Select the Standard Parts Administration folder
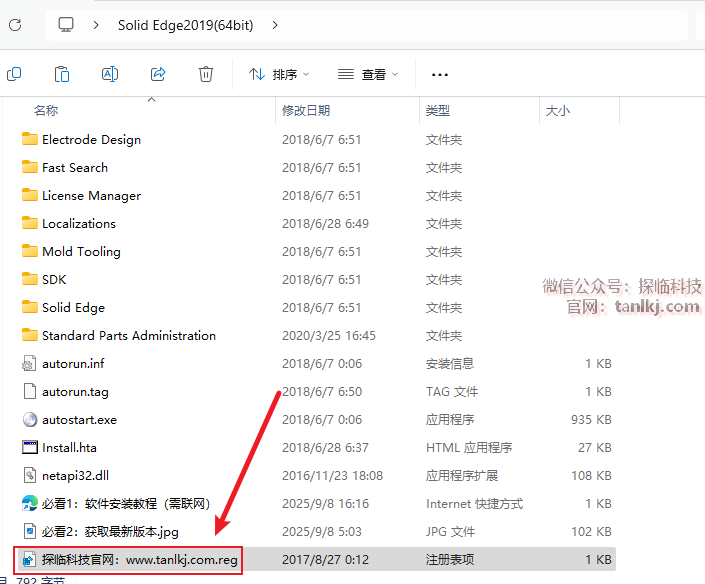 (x=128, y=336)
